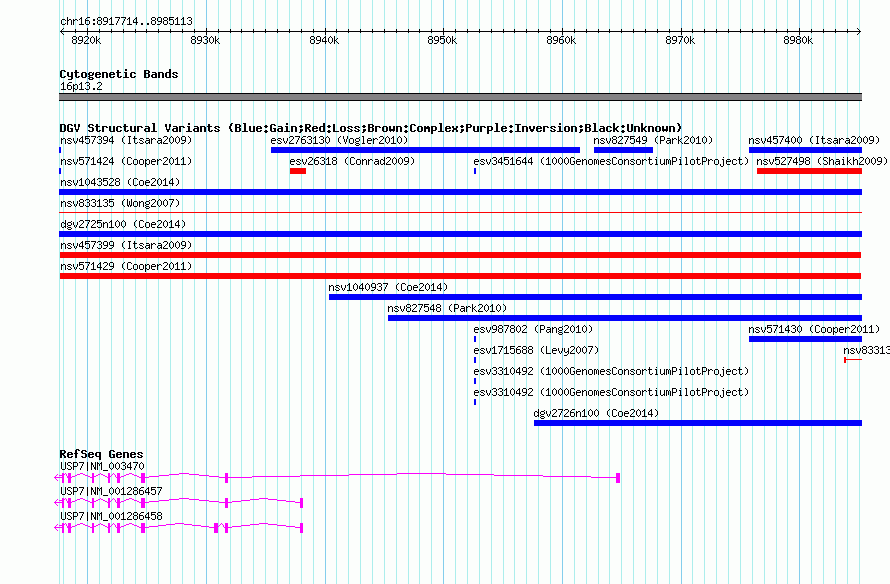Viewport: 890px width, 584px height.
Task: Click the dgv2725n100 (Coe2014) label text
Action: coord(123,224)
